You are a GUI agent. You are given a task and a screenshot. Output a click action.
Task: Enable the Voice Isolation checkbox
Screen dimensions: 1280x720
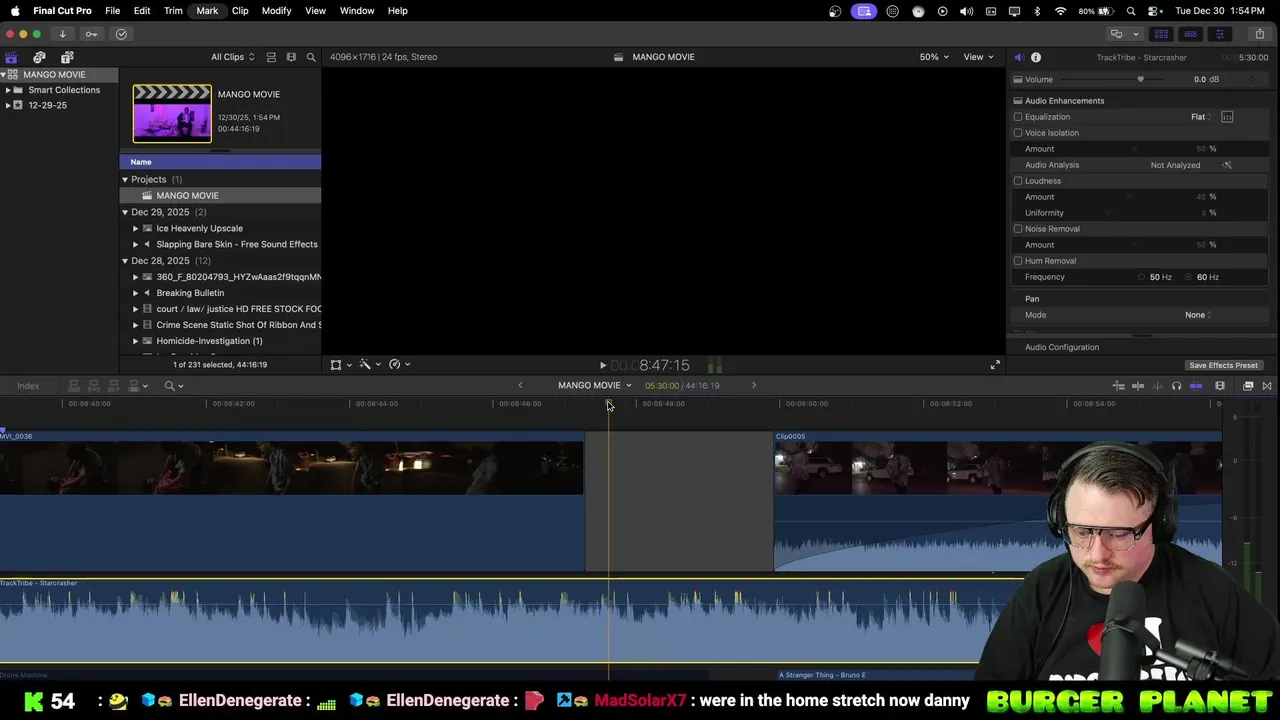[1018, 133]
